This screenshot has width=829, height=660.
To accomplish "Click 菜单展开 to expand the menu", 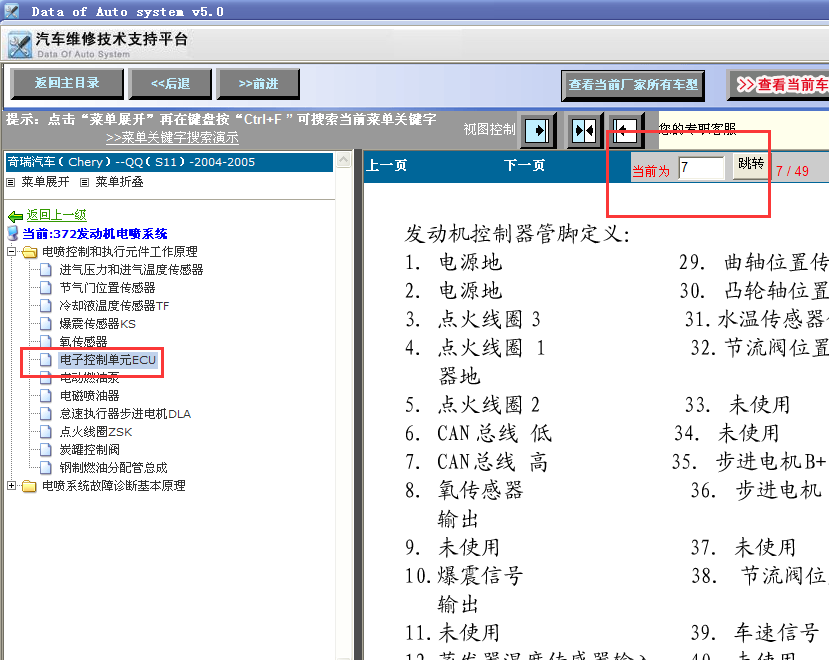I will click(45, 182).
